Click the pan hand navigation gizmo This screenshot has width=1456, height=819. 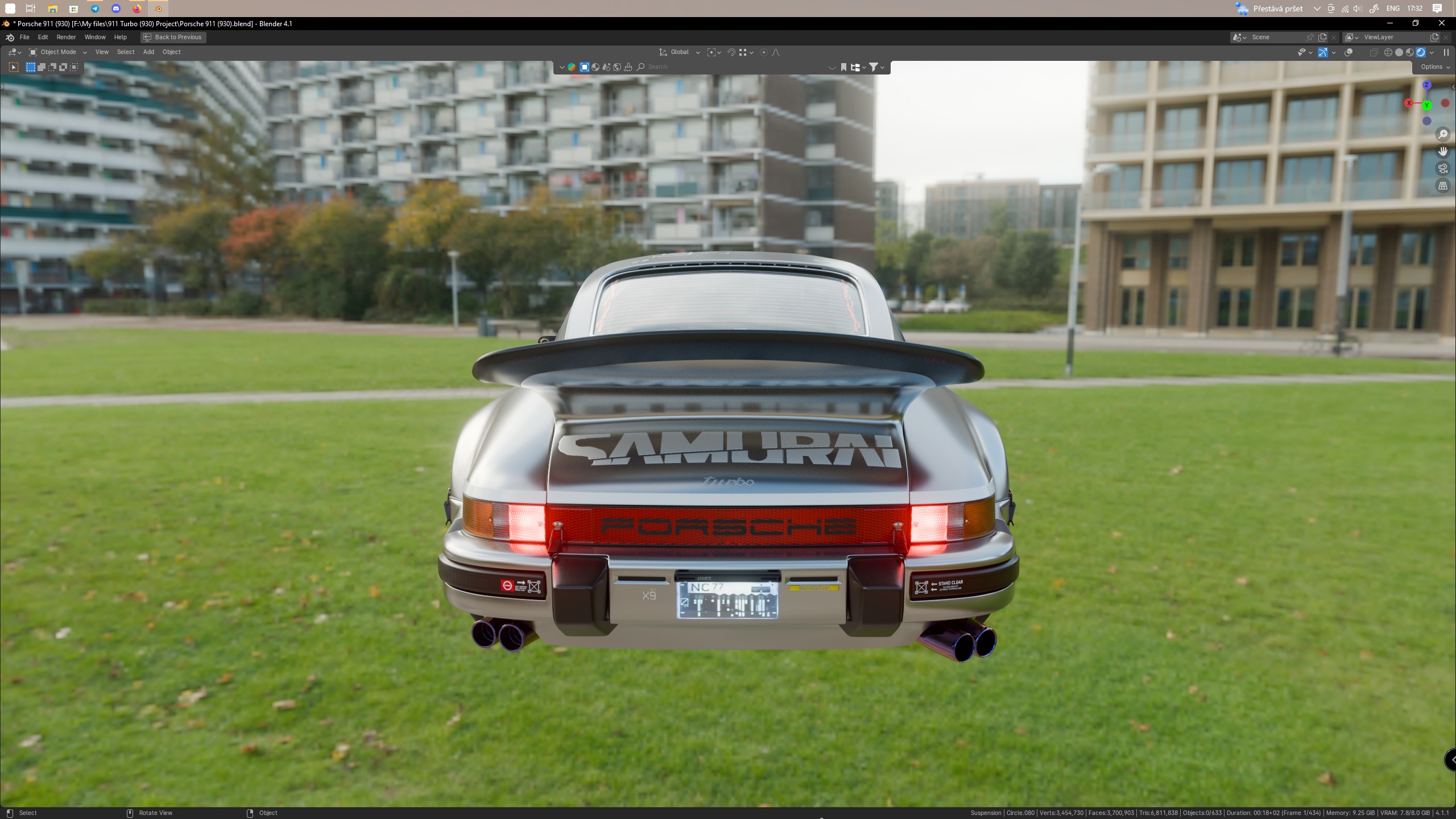point(1443,151)
